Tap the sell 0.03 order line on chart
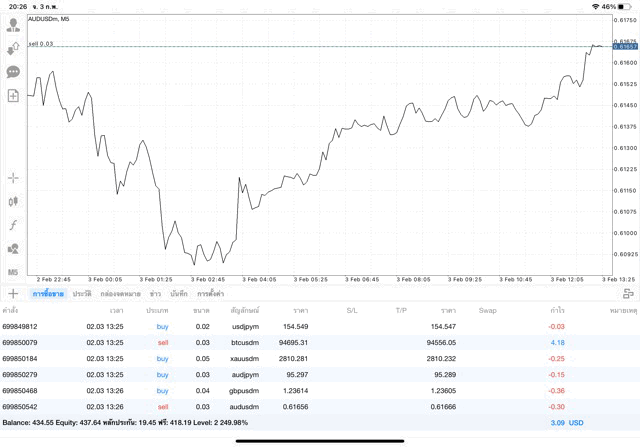The height and width of the screenshot is (447, 640). pyautogui.click(x=42, y=44)
